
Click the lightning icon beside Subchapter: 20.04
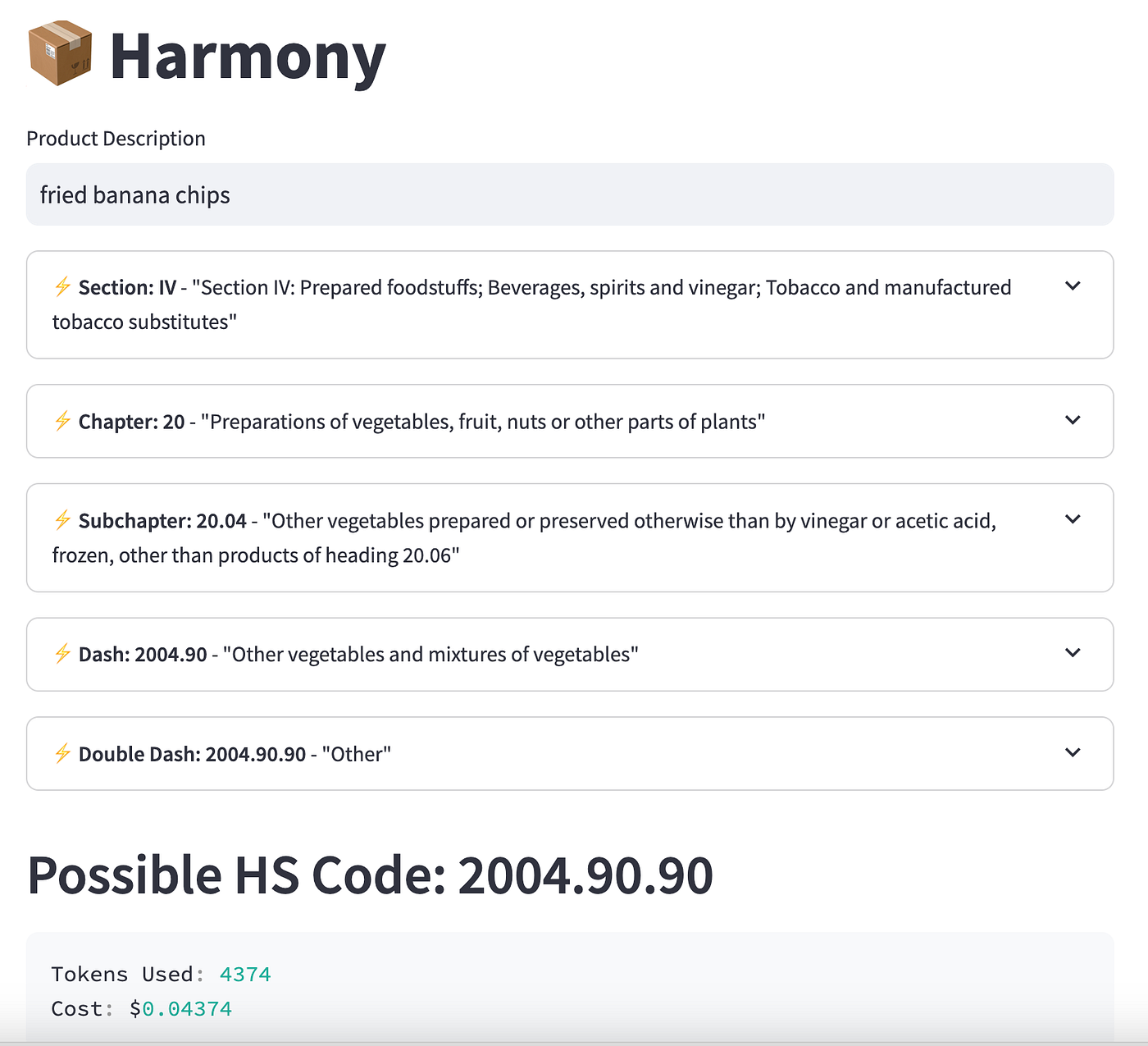click(x=62, y=519)
